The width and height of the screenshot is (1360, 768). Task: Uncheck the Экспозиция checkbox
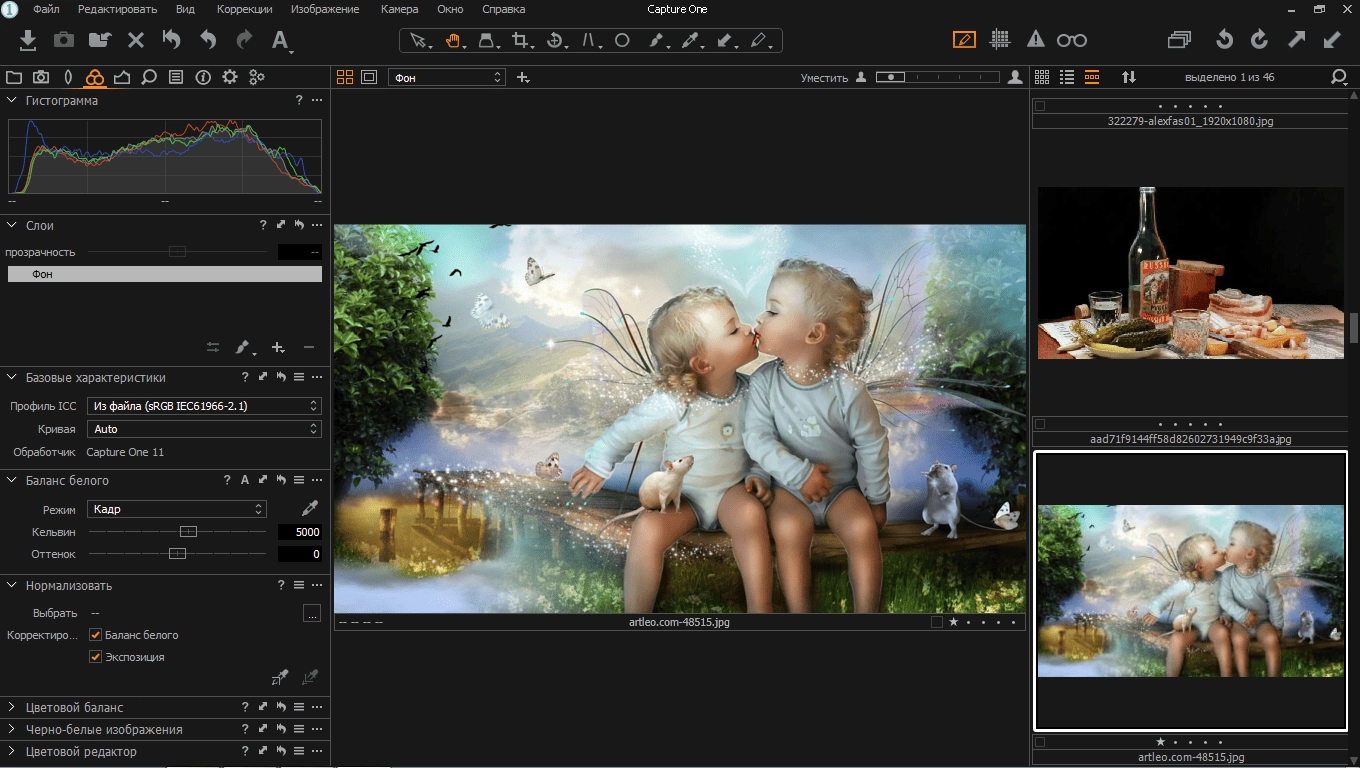(x=96, y=657)
